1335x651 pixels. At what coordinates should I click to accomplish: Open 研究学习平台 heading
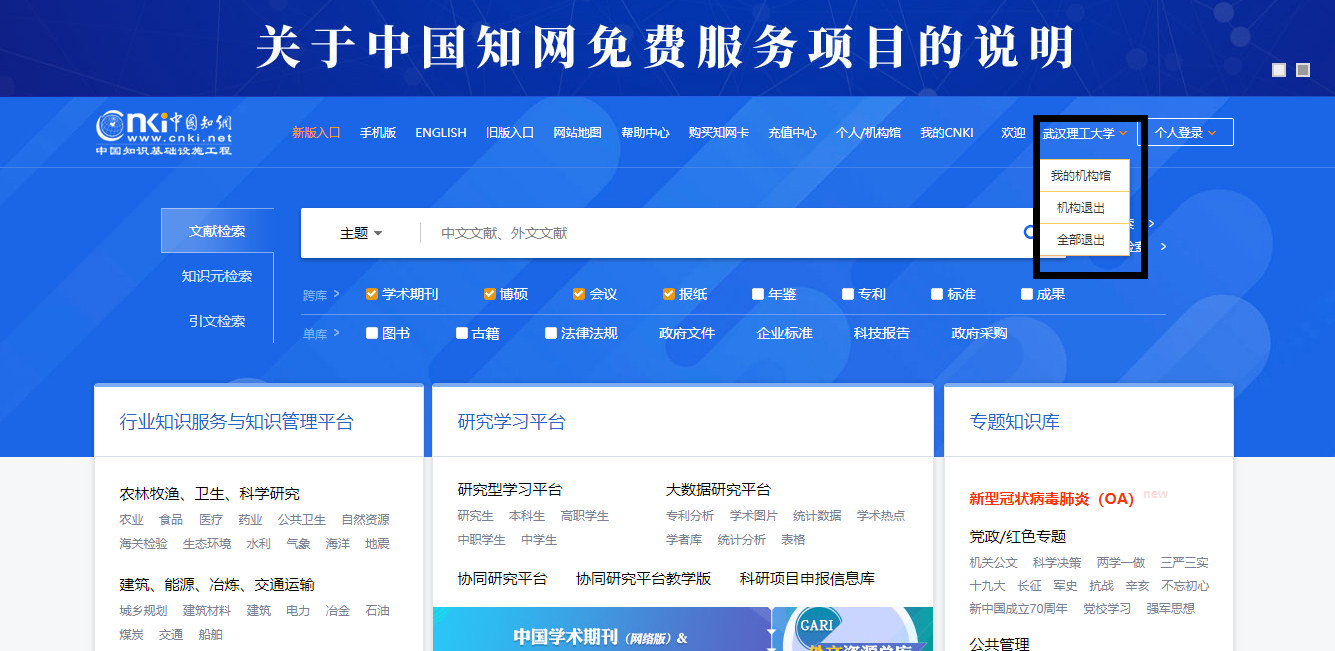click(512, 422)
